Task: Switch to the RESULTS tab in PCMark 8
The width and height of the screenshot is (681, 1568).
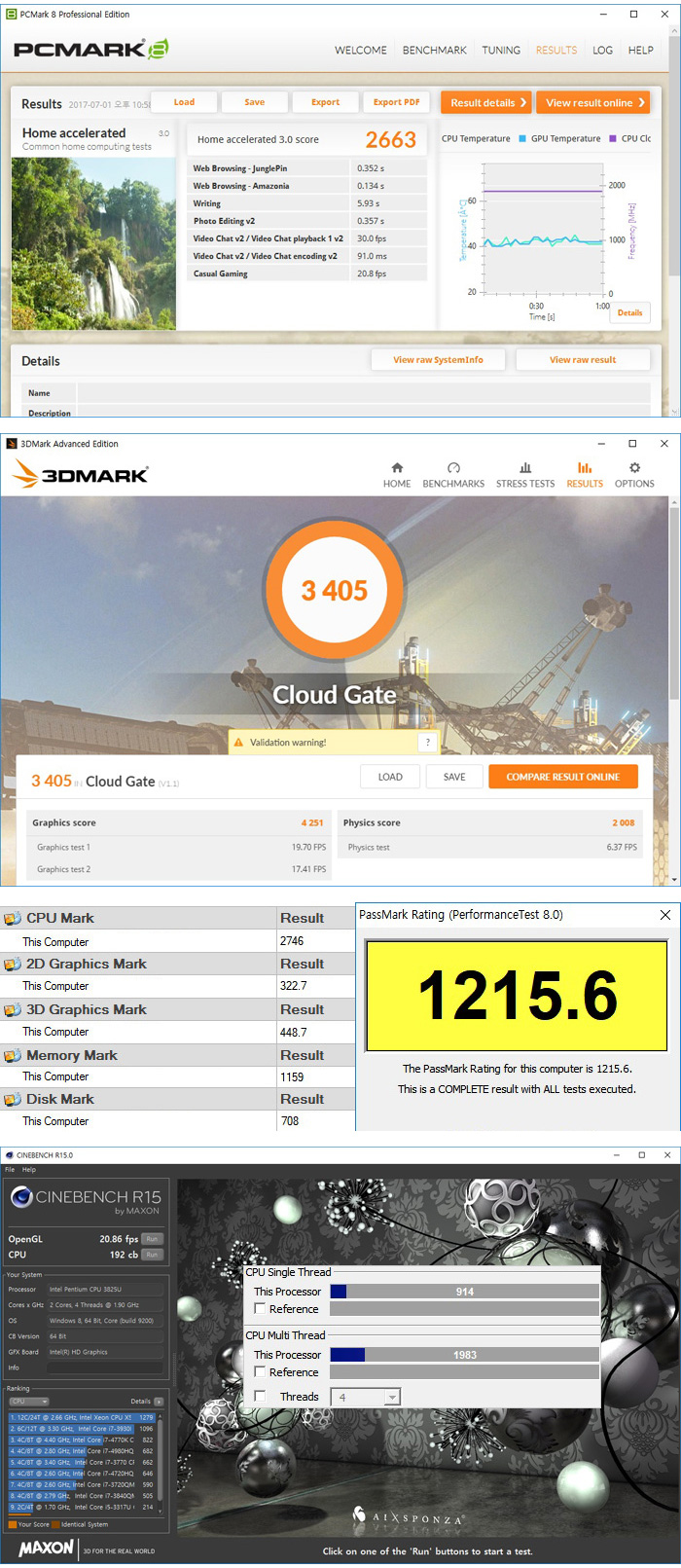Action: (556, 50)
